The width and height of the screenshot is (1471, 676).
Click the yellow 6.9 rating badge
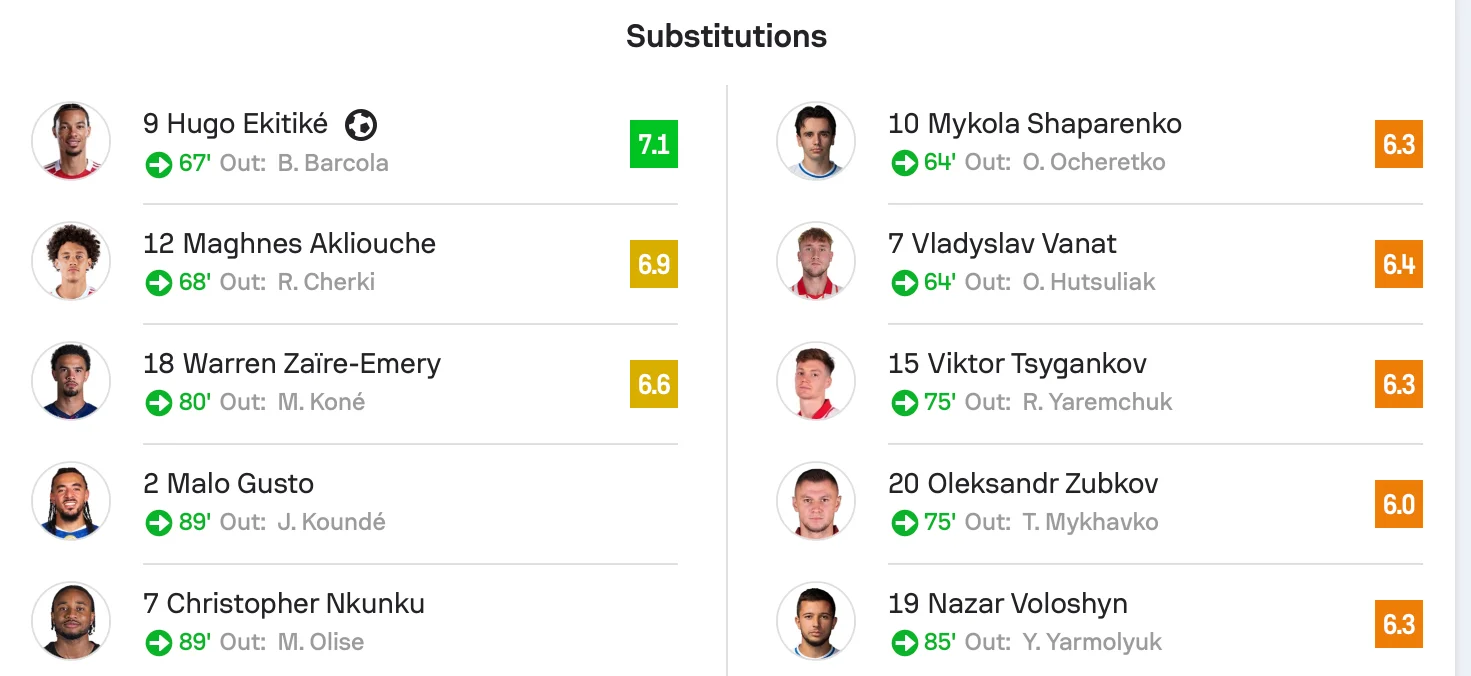coord(654,264)
